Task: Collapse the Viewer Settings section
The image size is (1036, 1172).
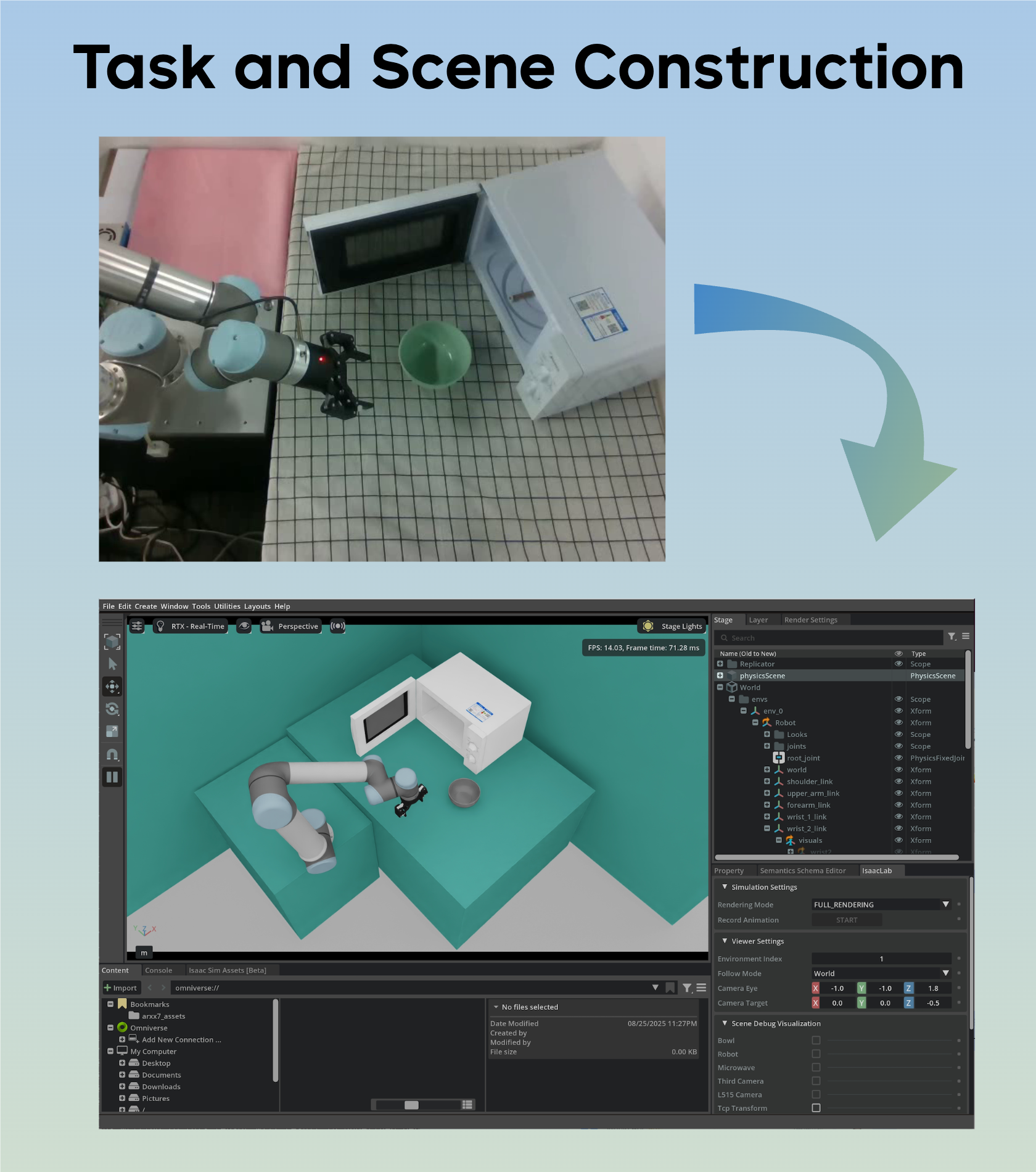Action: tap(725, 941)
